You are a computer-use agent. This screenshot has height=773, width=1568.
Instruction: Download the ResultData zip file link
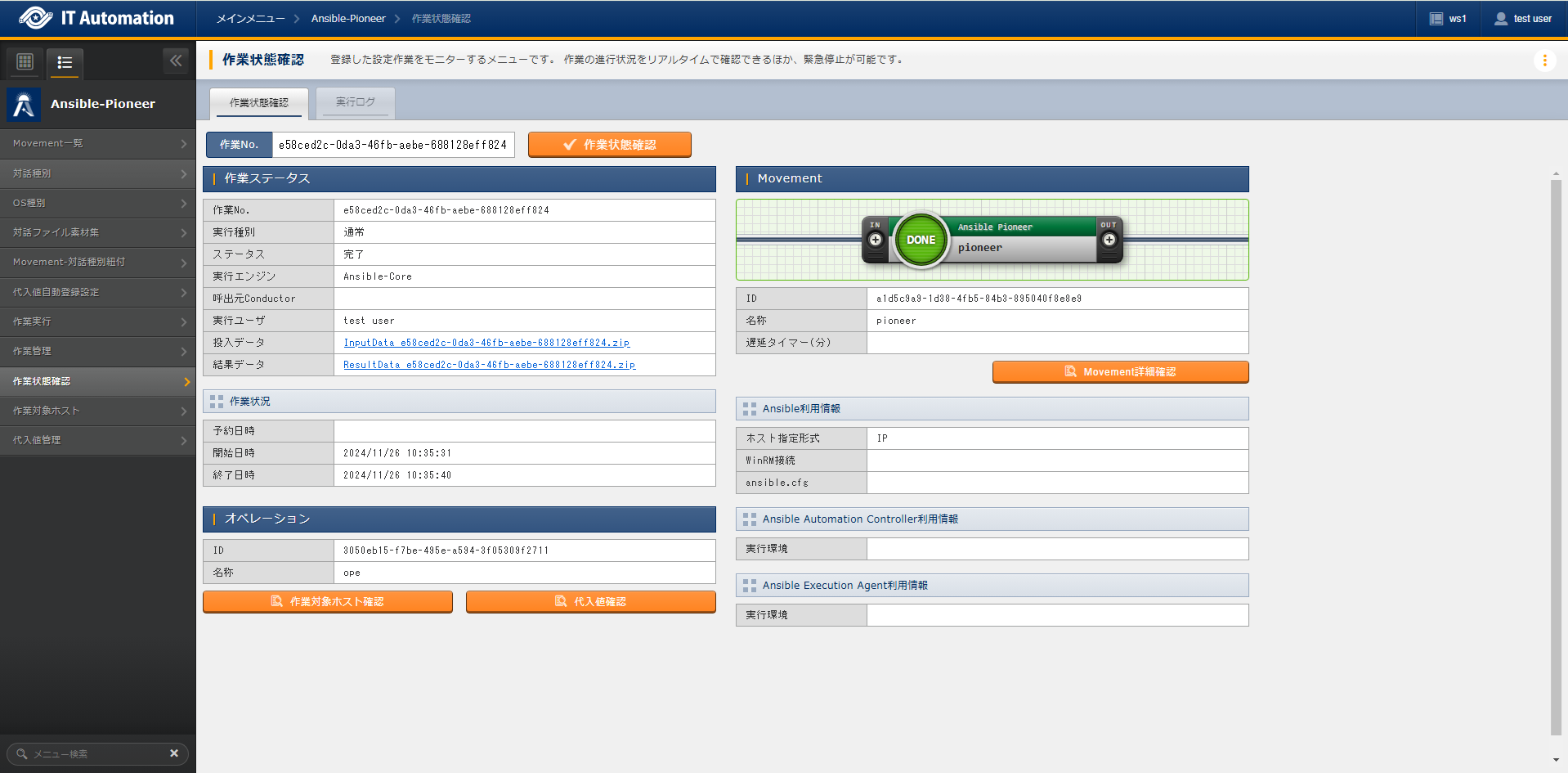[x=489, y=365]
